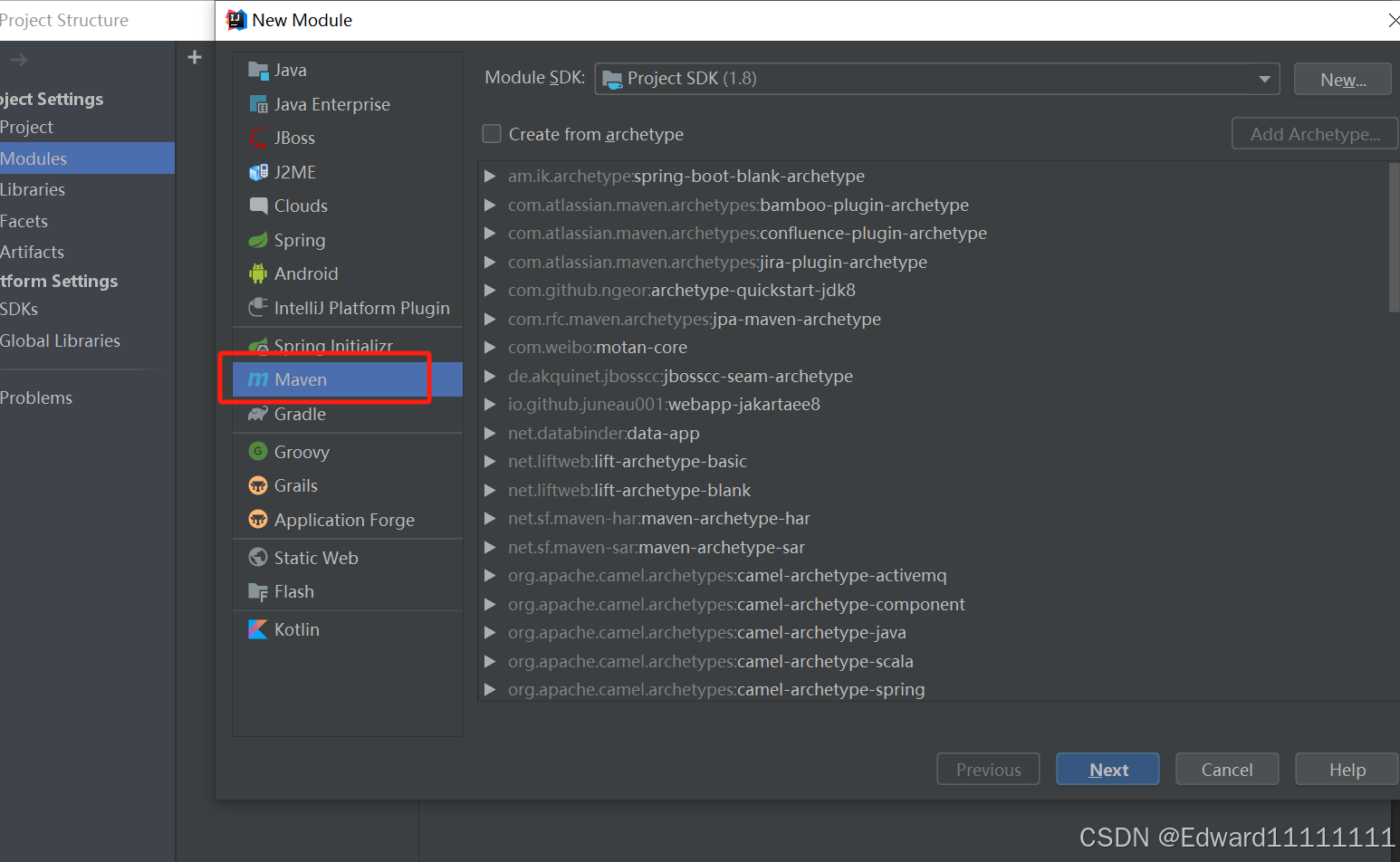Pick the Grails icon
This screenshot has width=1400, height=862.
(x=258, y=485)
